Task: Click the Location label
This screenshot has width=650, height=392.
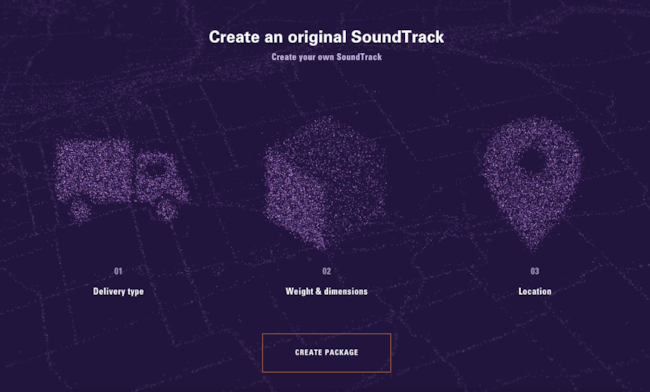Action: click(x=535, y=291)
